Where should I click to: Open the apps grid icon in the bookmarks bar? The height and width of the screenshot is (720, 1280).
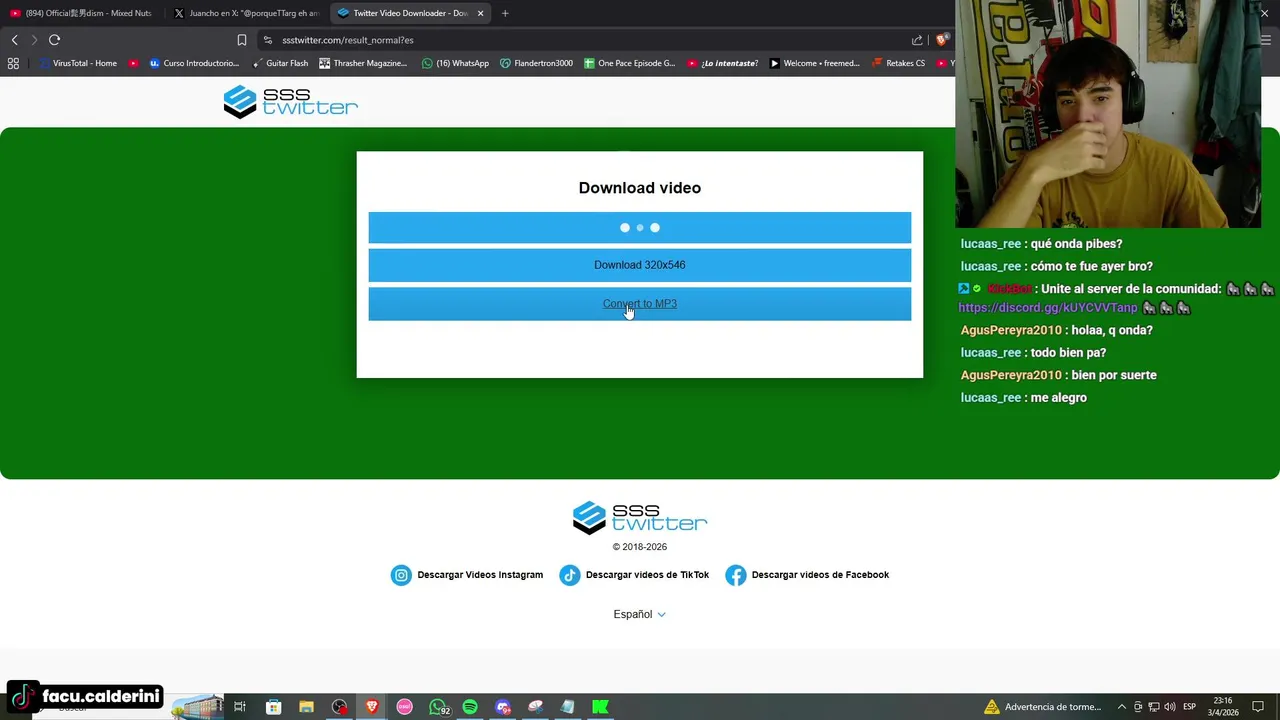13,63
